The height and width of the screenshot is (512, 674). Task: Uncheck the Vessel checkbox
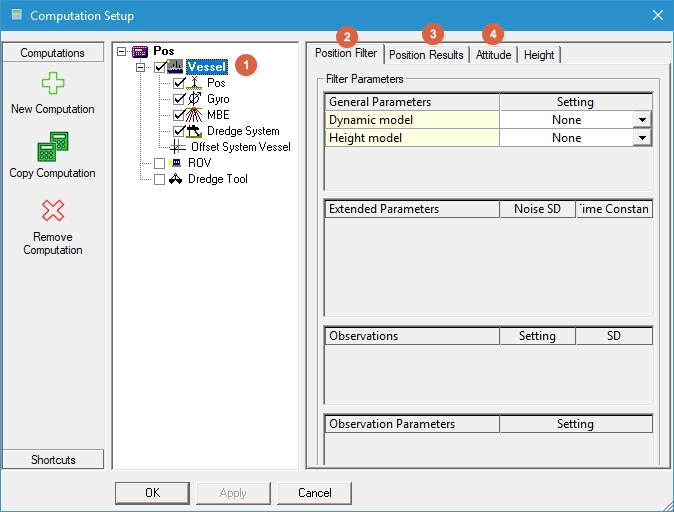pos(160,67)
